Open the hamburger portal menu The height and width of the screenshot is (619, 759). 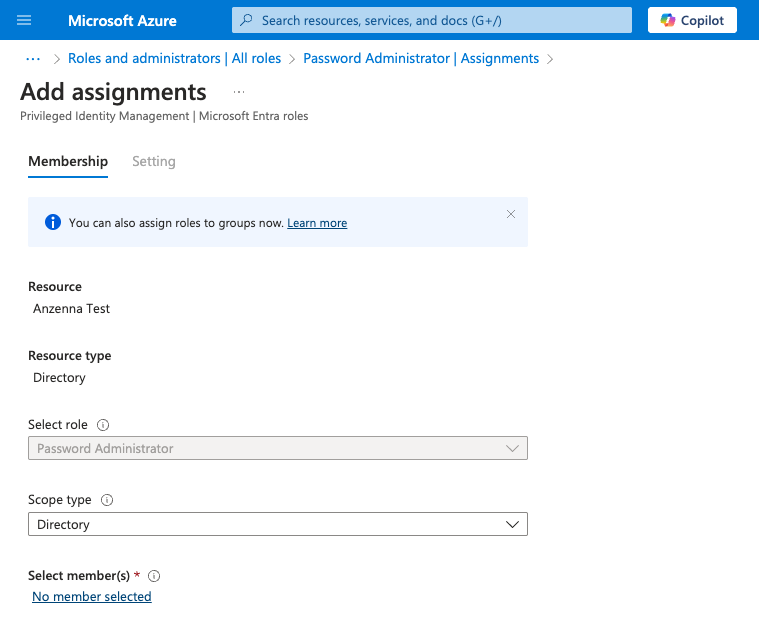click(x=25, y=20)
